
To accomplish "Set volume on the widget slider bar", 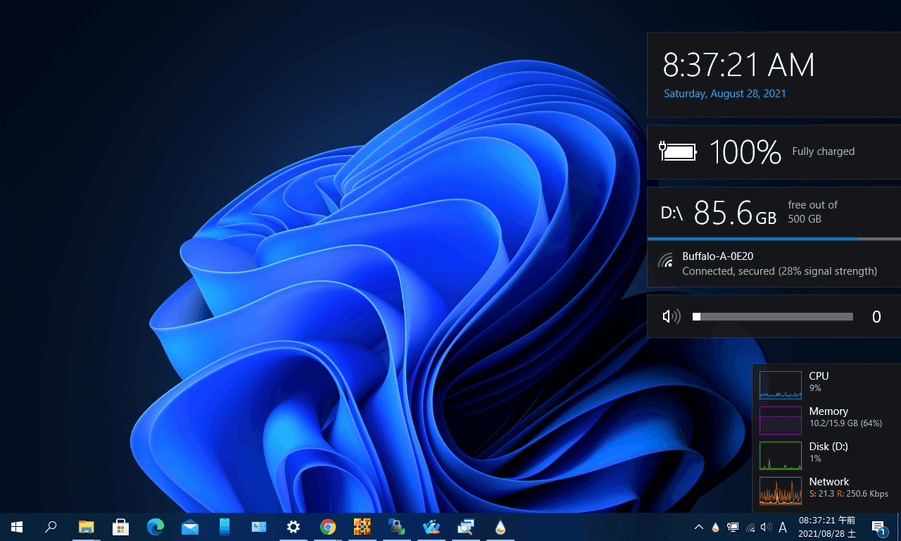I will click(x=772, y=317).
